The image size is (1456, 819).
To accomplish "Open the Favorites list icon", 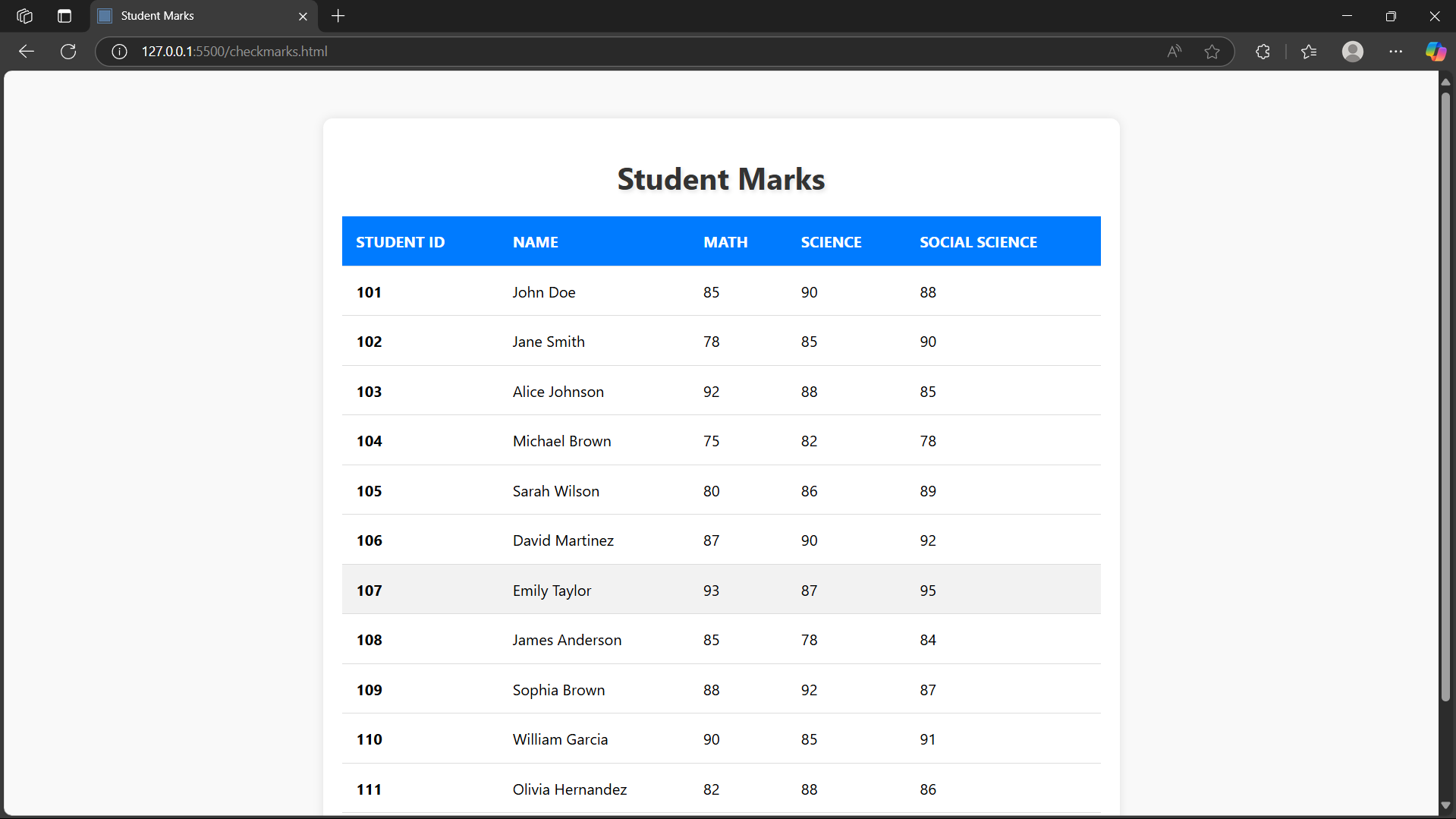I will coord(1309,52).
